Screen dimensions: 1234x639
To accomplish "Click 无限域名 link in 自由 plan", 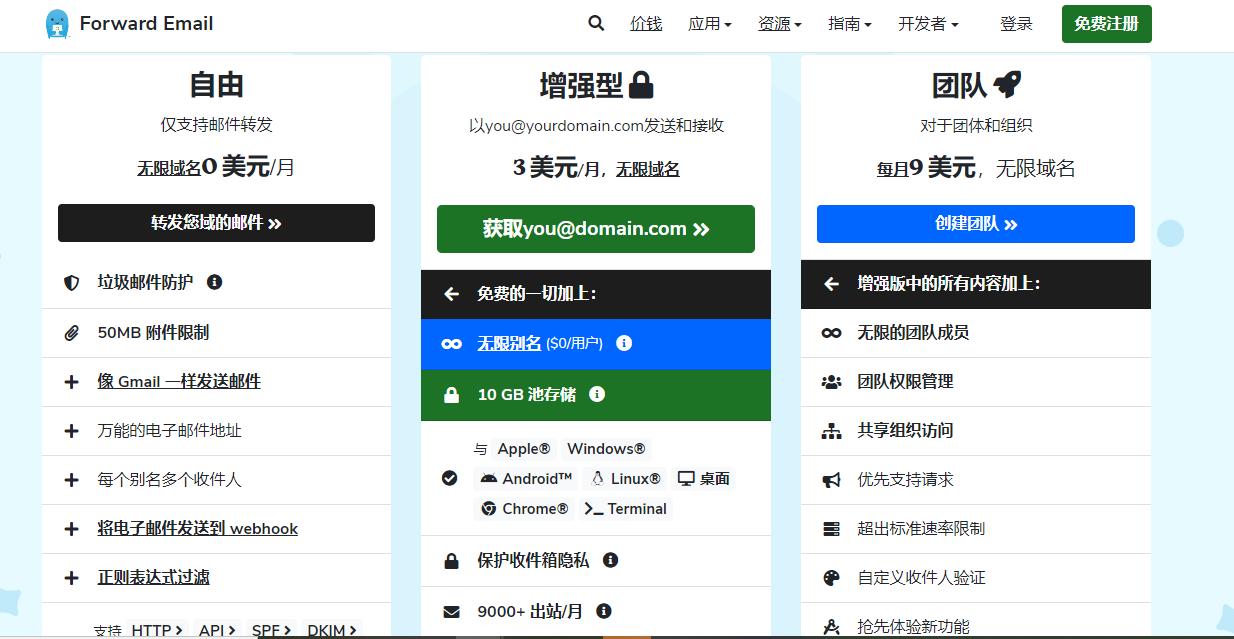I will pyautogui.click(x=169, y=169).
